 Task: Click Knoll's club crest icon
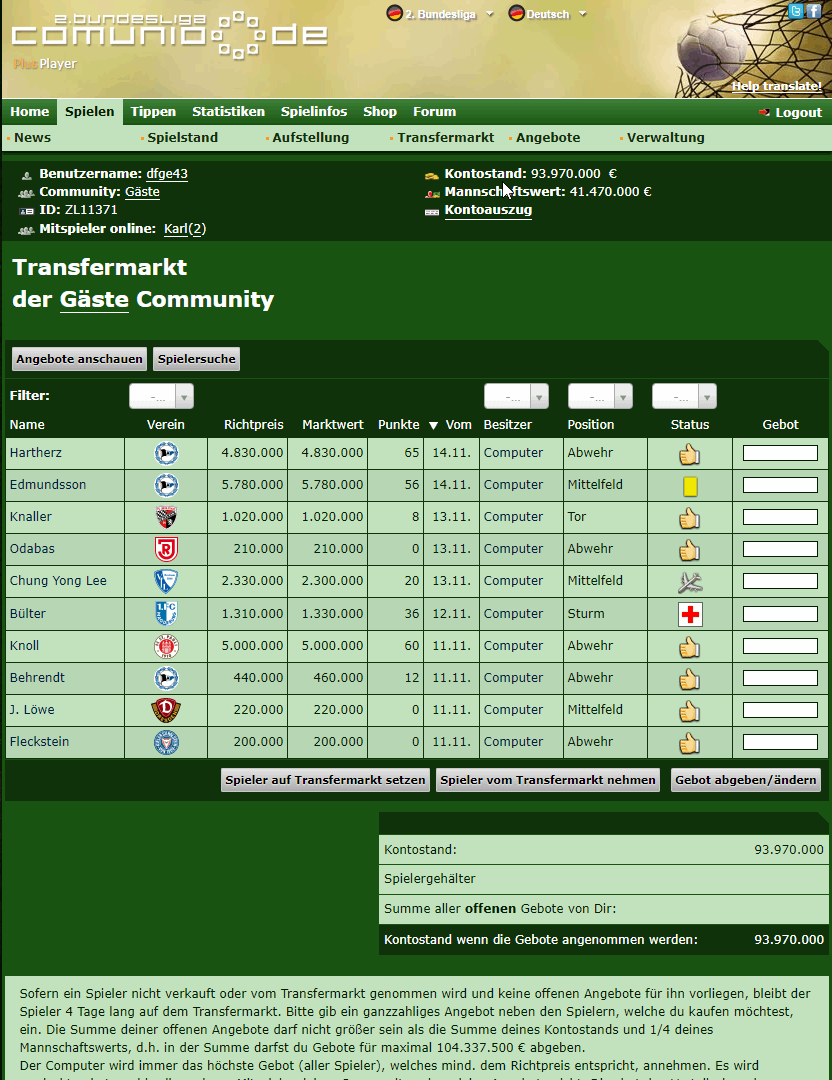(x=166, y=646)
